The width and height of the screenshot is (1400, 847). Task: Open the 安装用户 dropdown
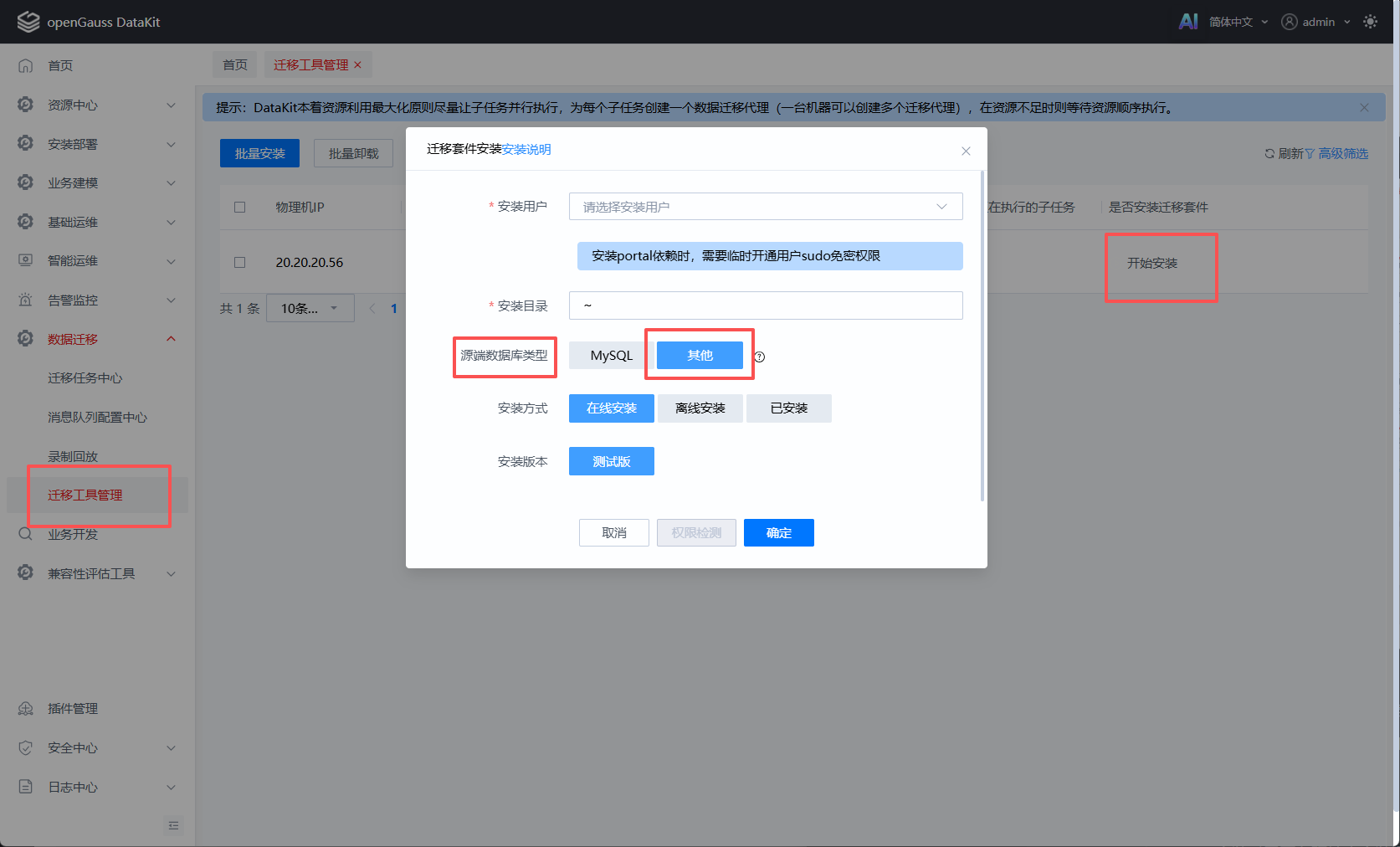(x=766, y=207)
